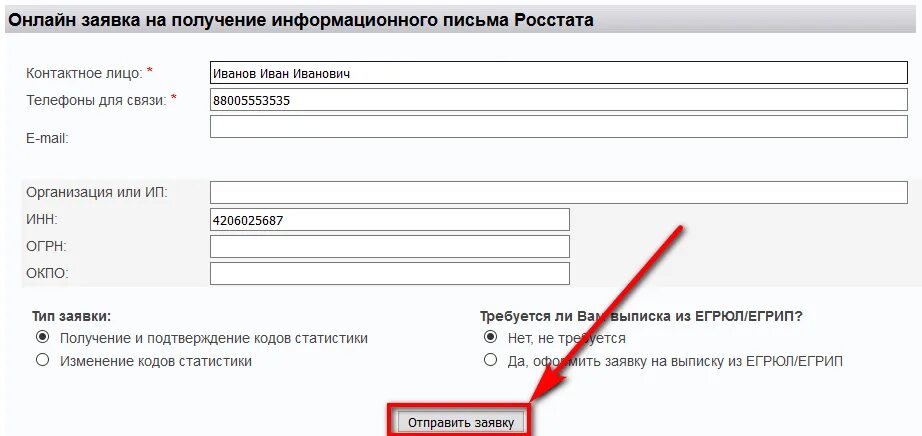Submit form with Отправить заявку button
The image size is (922, 436).
(x=461, y=422)
